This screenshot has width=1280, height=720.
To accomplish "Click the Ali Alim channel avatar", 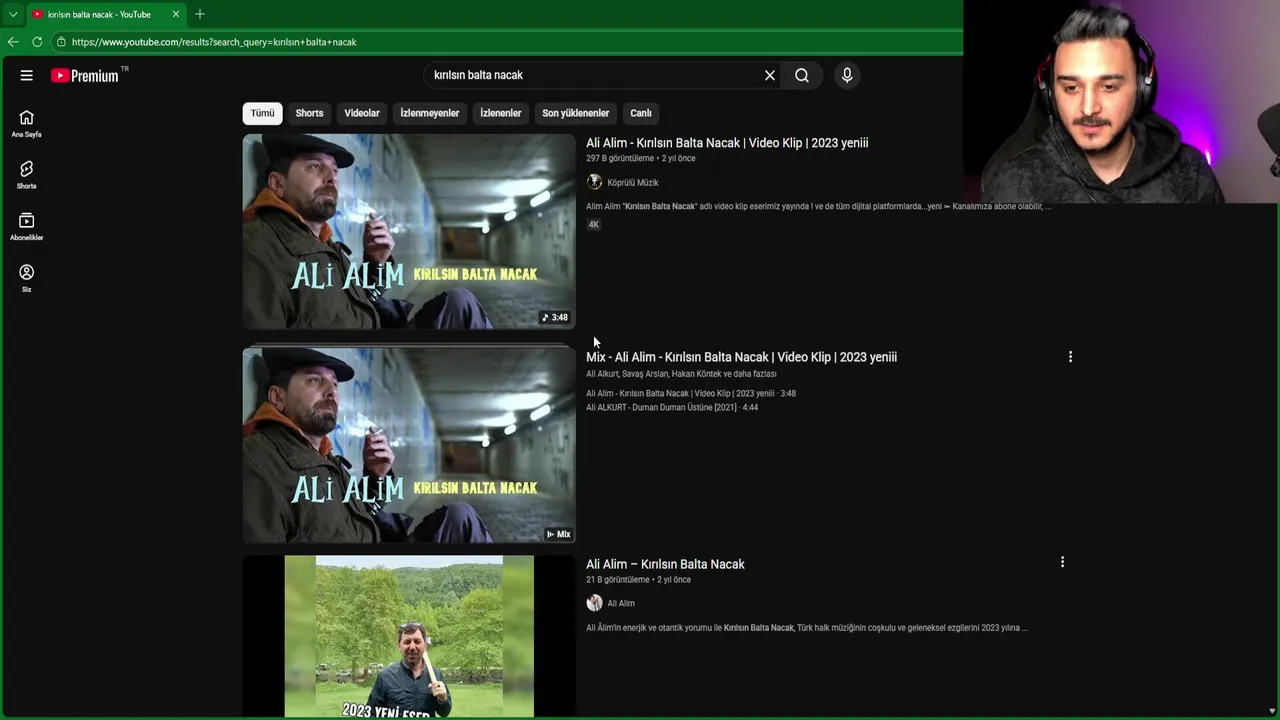I will pos(594,603).
